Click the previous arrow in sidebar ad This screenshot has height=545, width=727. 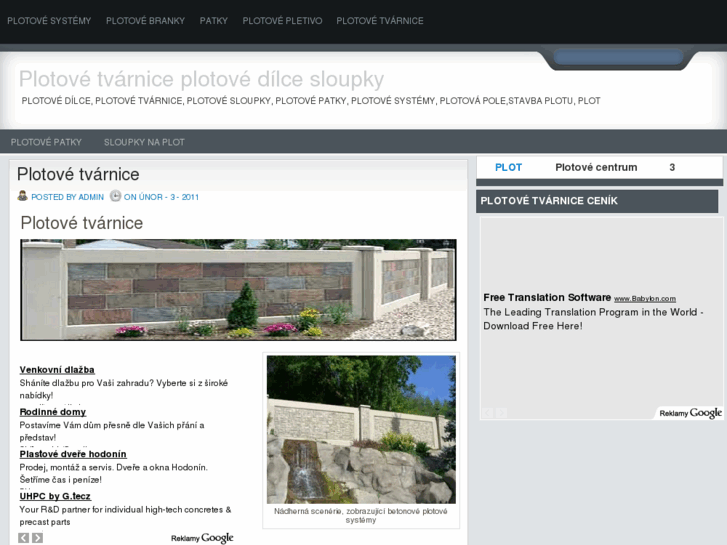click(487, 413)
